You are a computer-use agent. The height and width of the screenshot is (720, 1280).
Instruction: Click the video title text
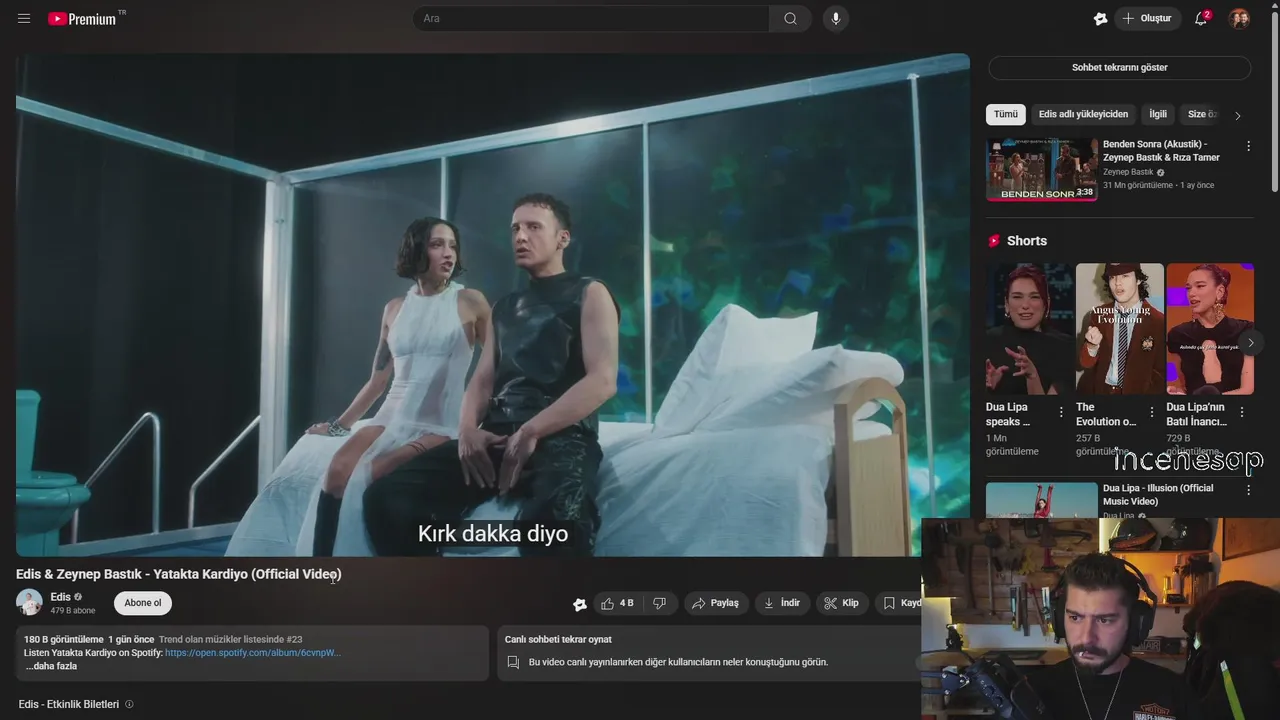pos(179,574)
